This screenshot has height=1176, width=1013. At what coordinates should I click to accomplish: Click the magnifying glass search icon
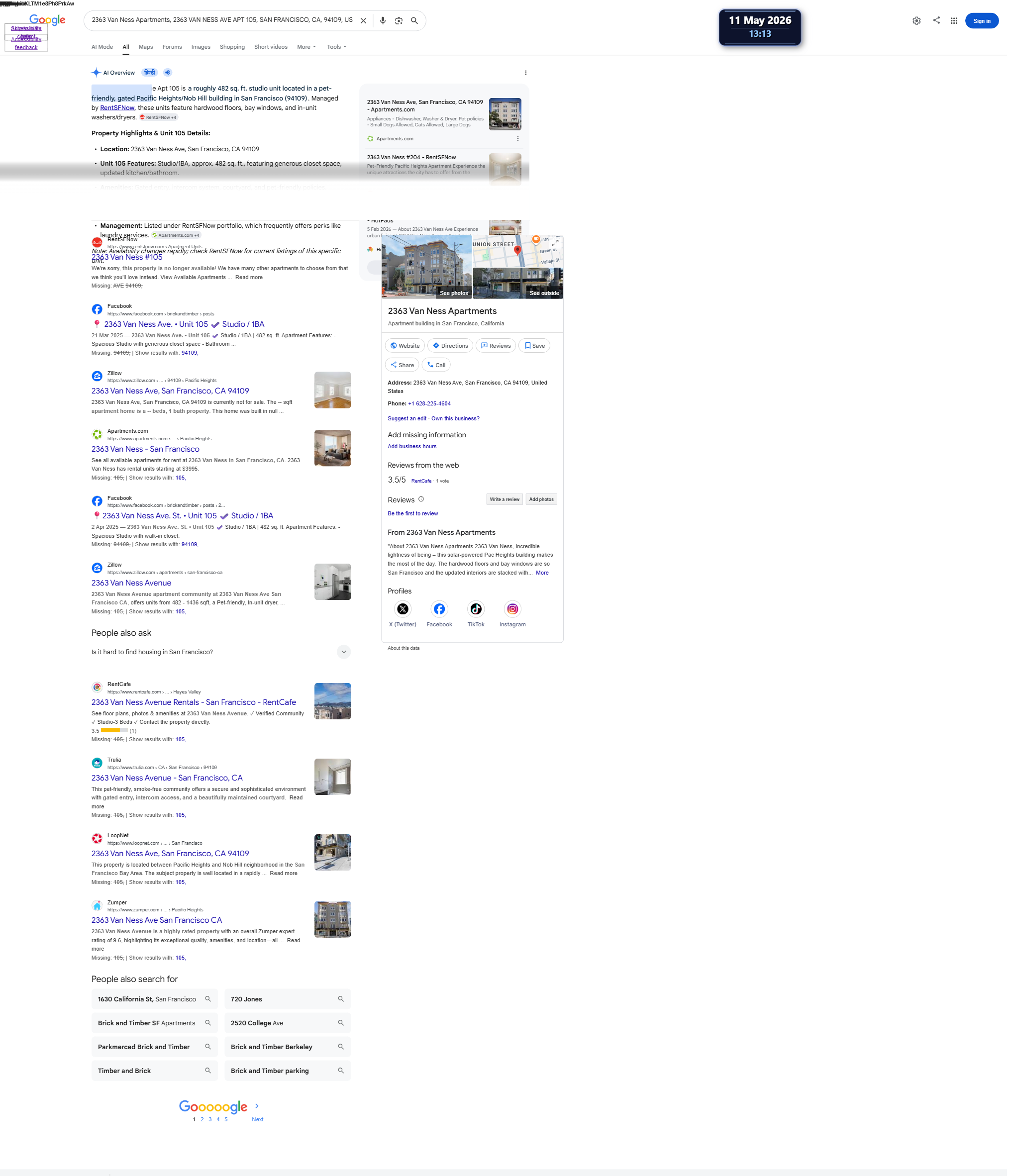point(416,21)
